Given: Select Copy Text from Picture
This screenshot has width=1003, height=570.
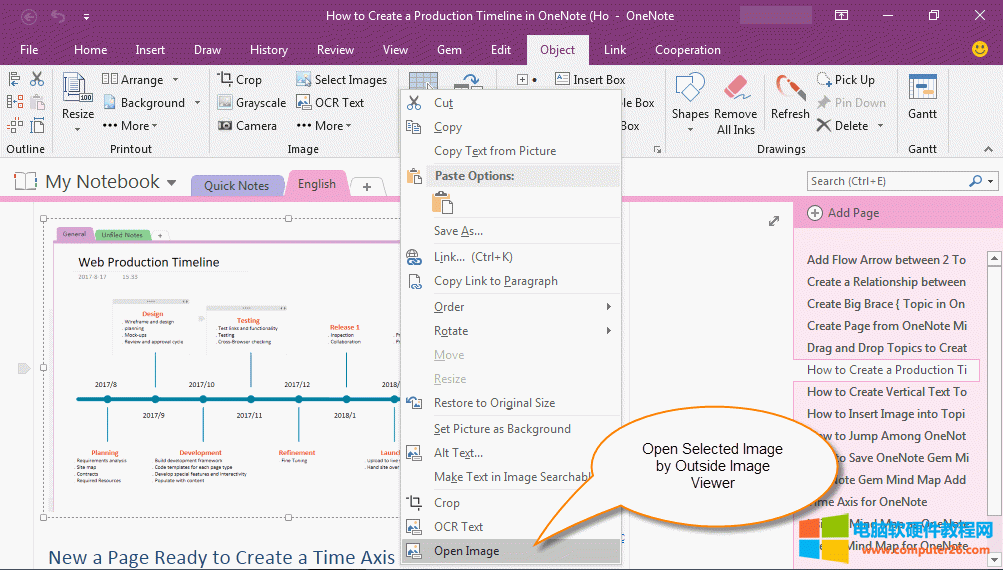Looking at the screenshot, I should (x=495, y=151).
